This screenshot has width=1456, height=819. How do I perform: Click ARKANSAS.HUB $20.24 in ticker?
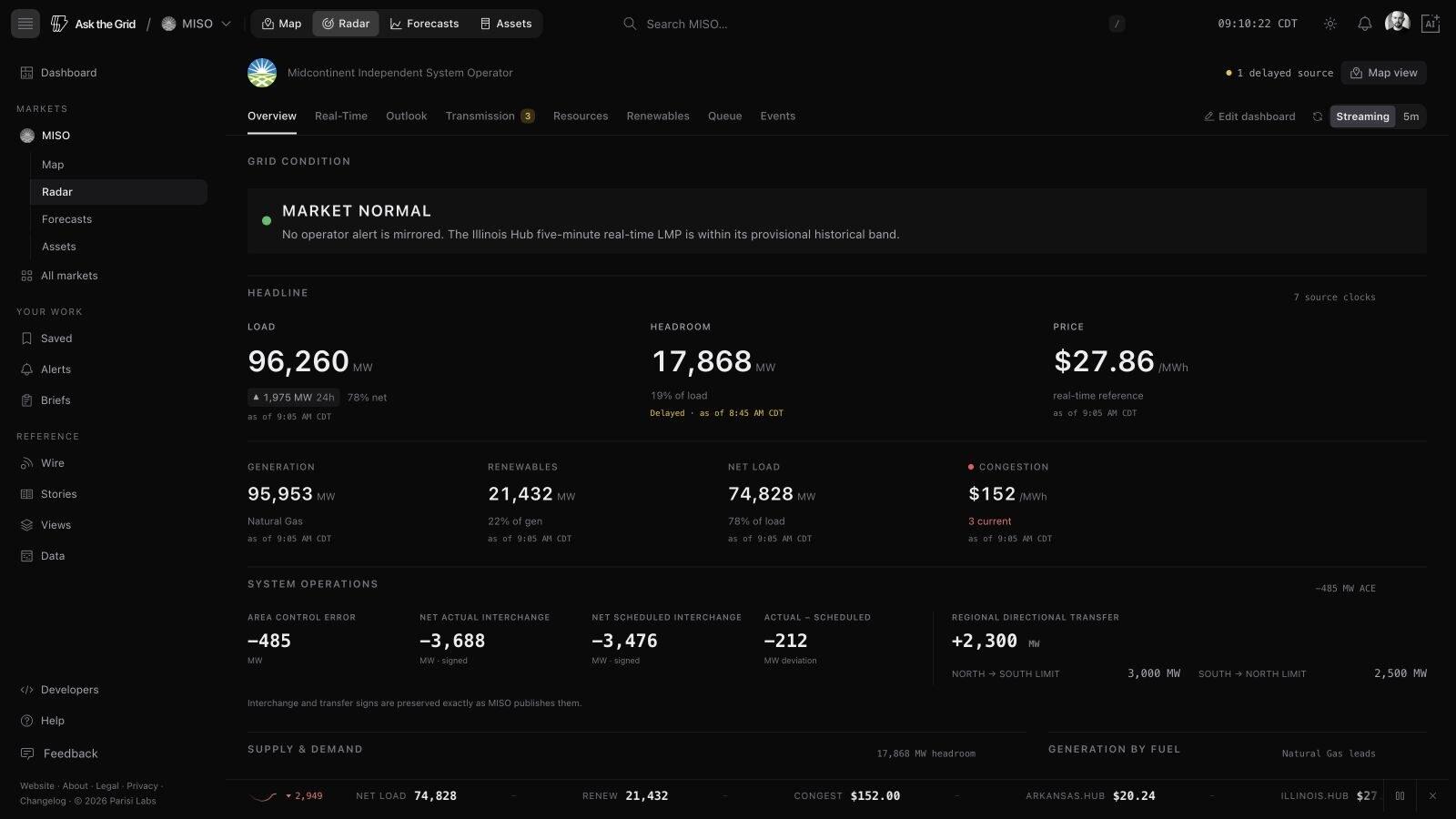point(1090,796)
